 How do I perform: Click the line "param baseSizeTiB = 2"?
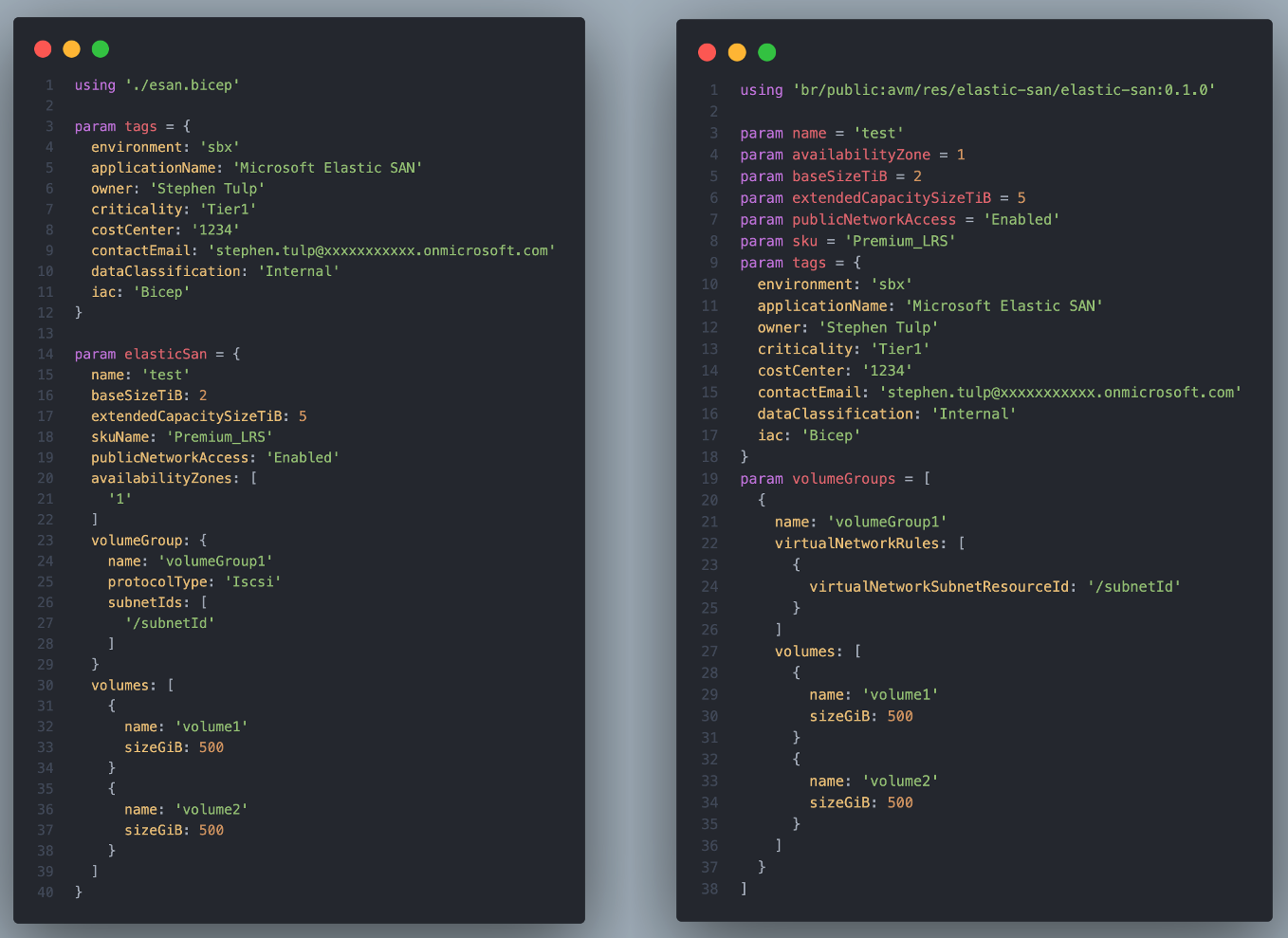coord(831,176)
